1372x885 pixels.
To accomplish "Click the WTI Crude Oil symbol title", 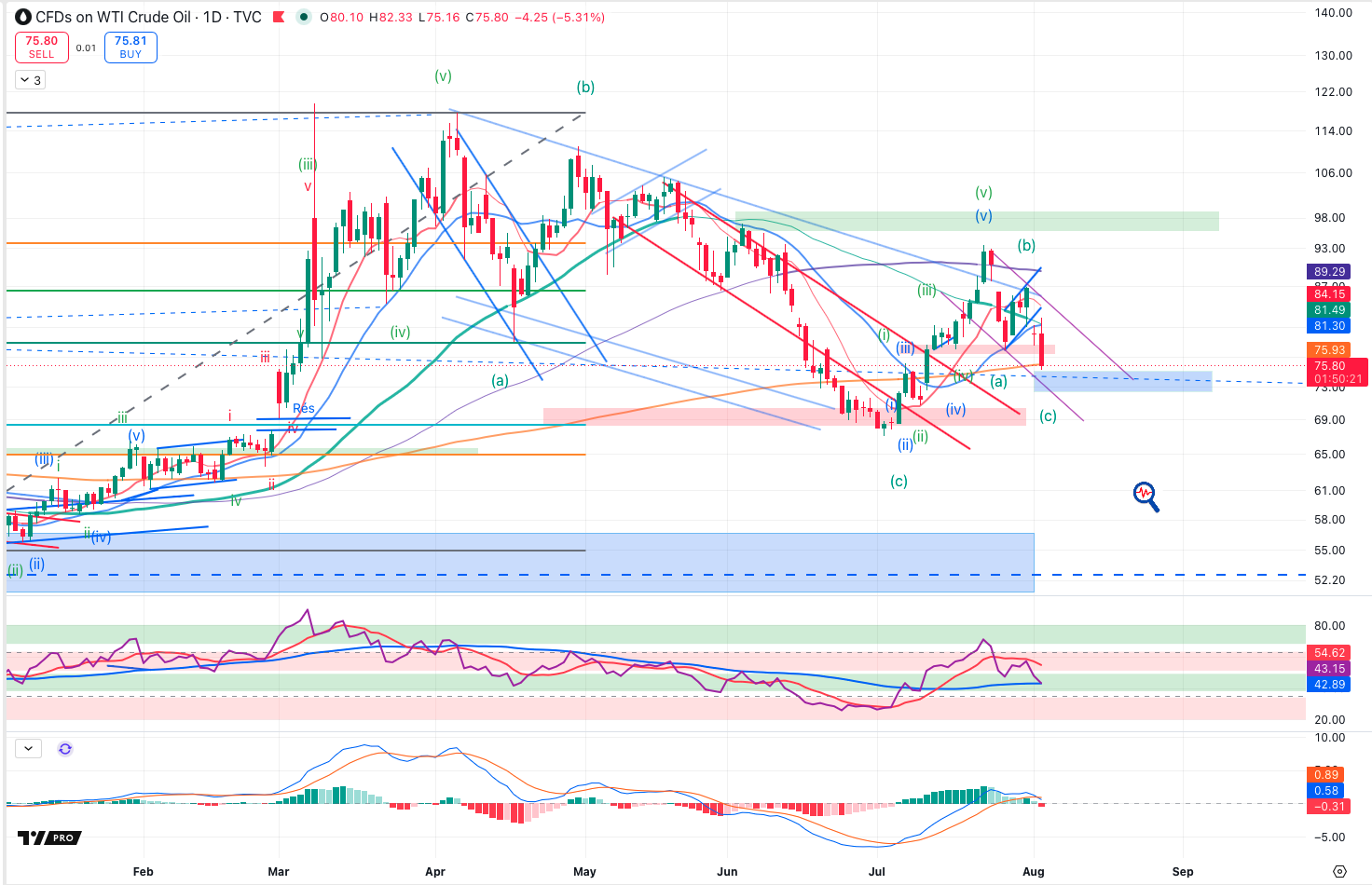I will click(149, 17).
